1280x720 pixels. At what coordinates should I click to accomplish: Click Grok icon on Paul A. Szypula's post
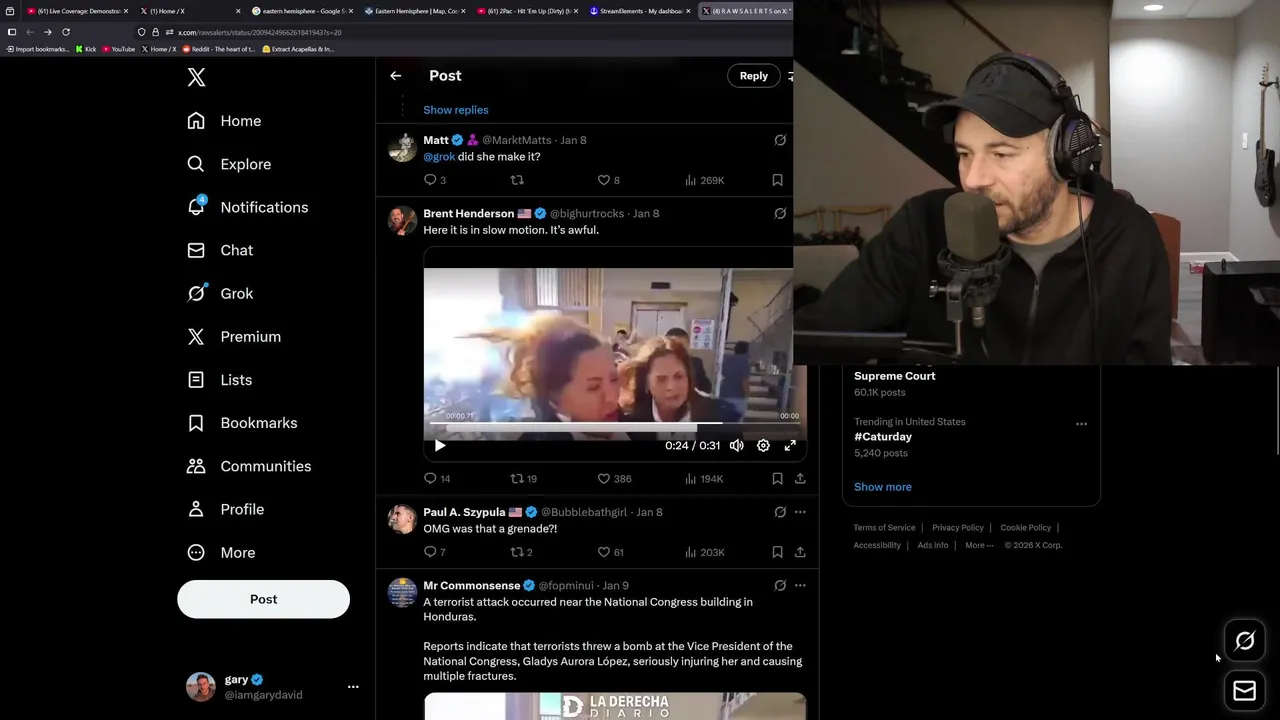point(780,512)
